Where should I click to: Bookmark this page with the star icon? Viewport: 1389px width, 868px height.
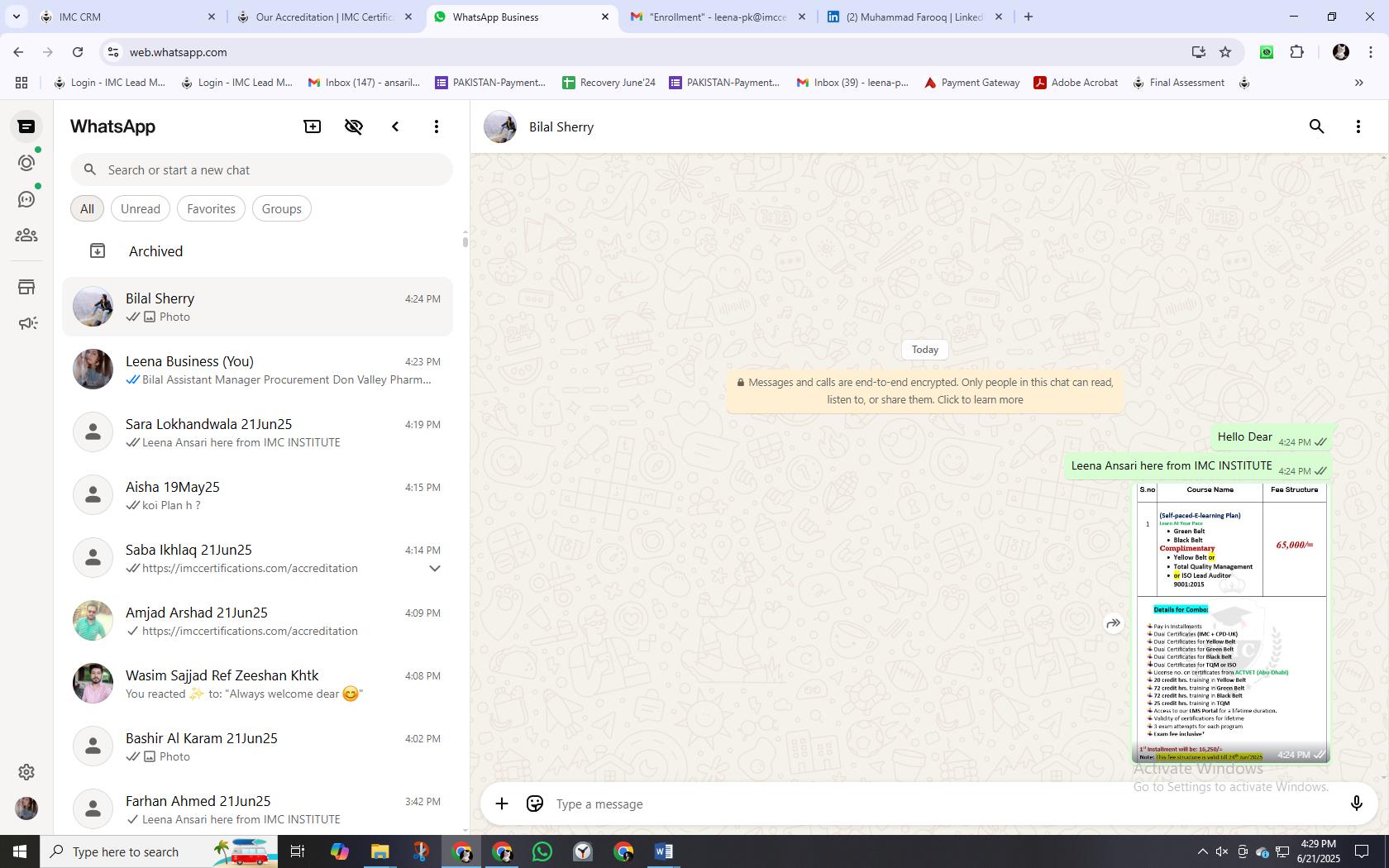[x=1225, y=52]
